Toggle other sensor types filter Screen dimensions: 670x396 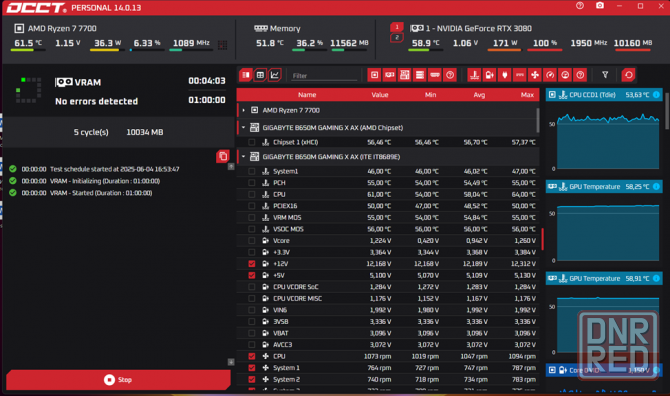(580, 75)
